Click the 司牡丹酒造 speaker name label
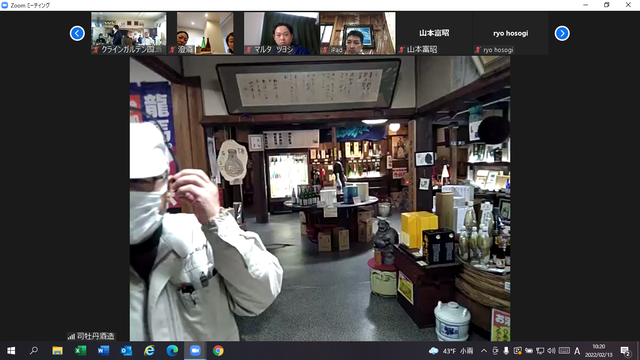 click(96, 336)
